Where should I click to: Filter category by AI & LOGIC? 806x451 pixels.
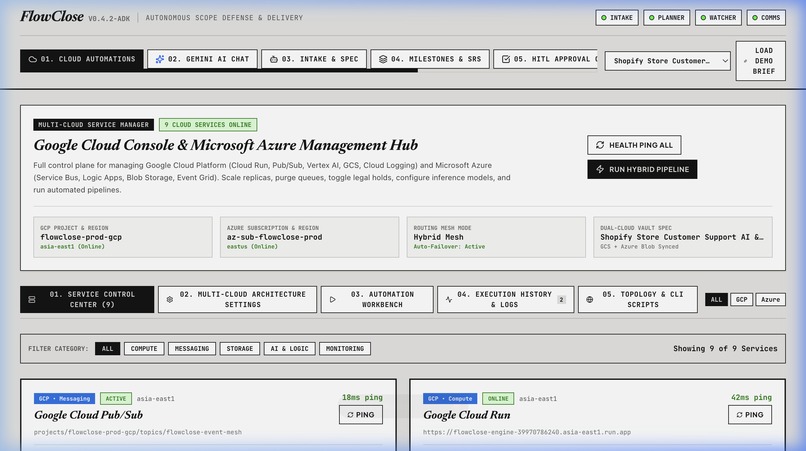(289, 349)
